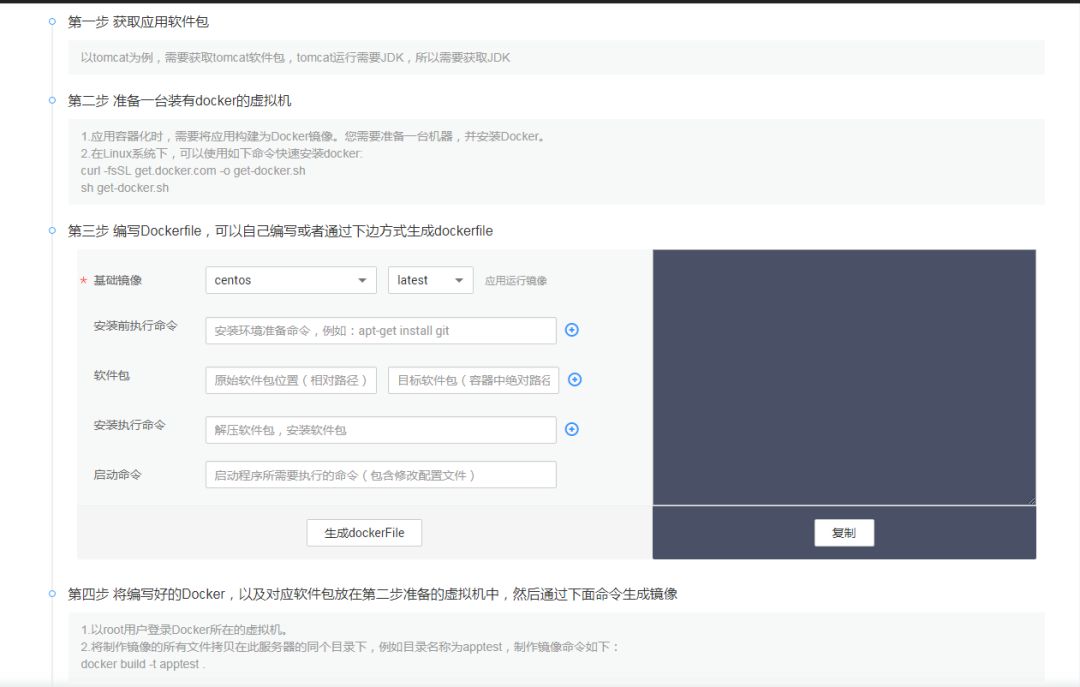1080x687 pixels.
Task: Focus the 原始软件包位置 input field
Action: pyautogui.click(x=291, y=380)
